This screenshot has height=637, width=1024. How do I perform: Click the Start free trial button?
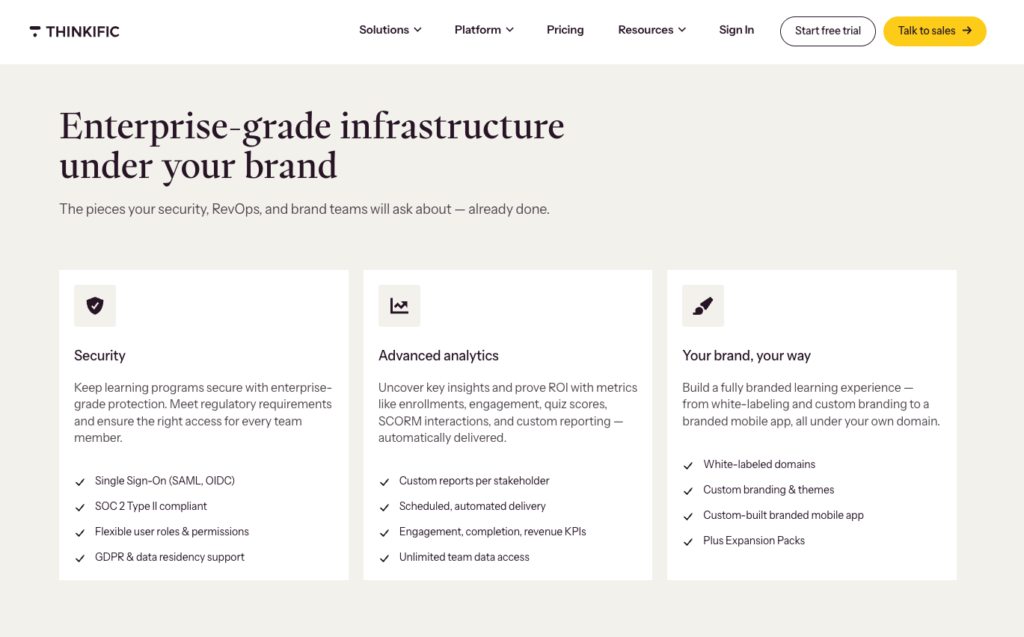(x=827, y=31)
